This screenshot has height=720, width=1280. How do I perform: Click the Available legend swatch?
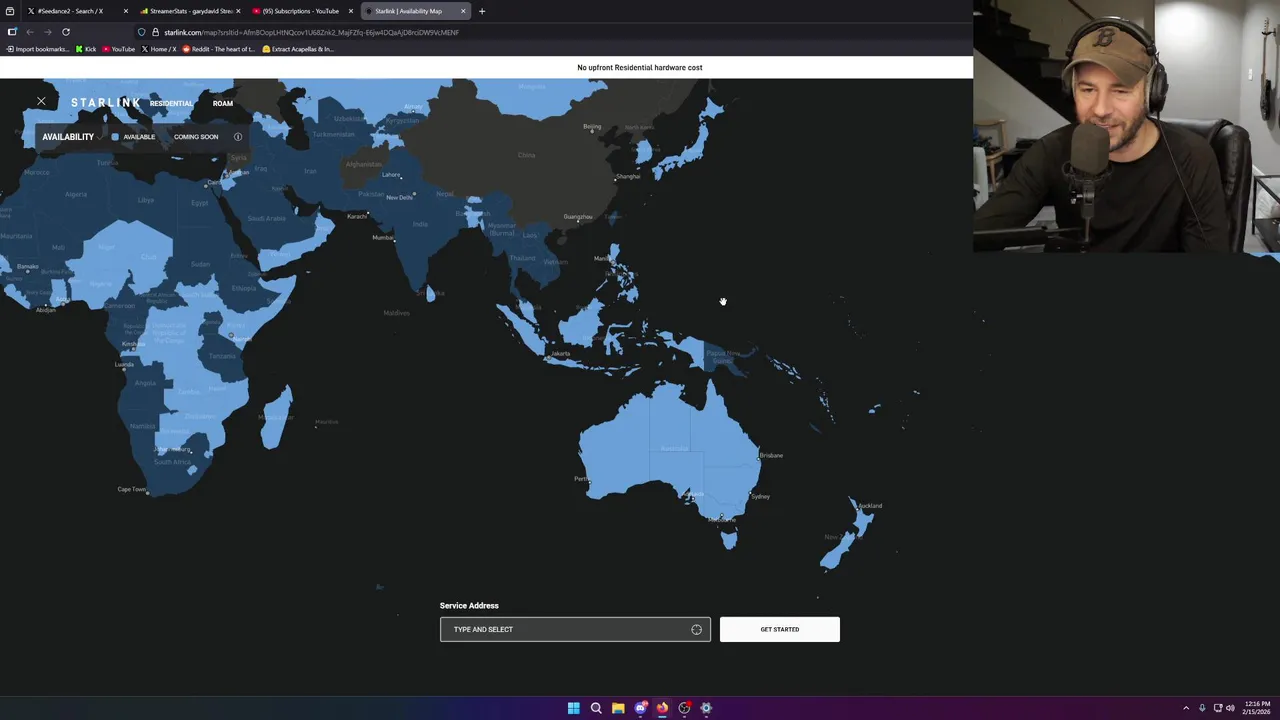pyautogui.click(x=115, y=137)
